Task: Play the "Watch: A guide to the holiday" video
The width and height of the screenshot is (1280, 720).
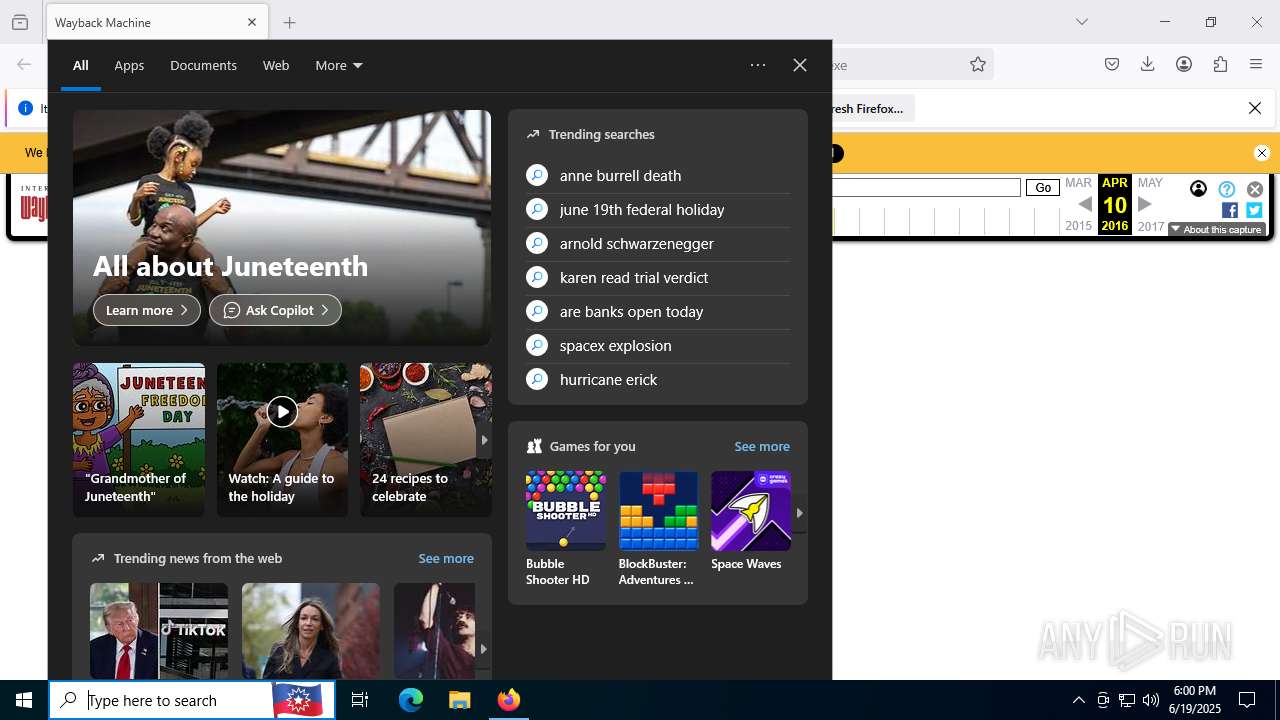Action: click(282, 411)
